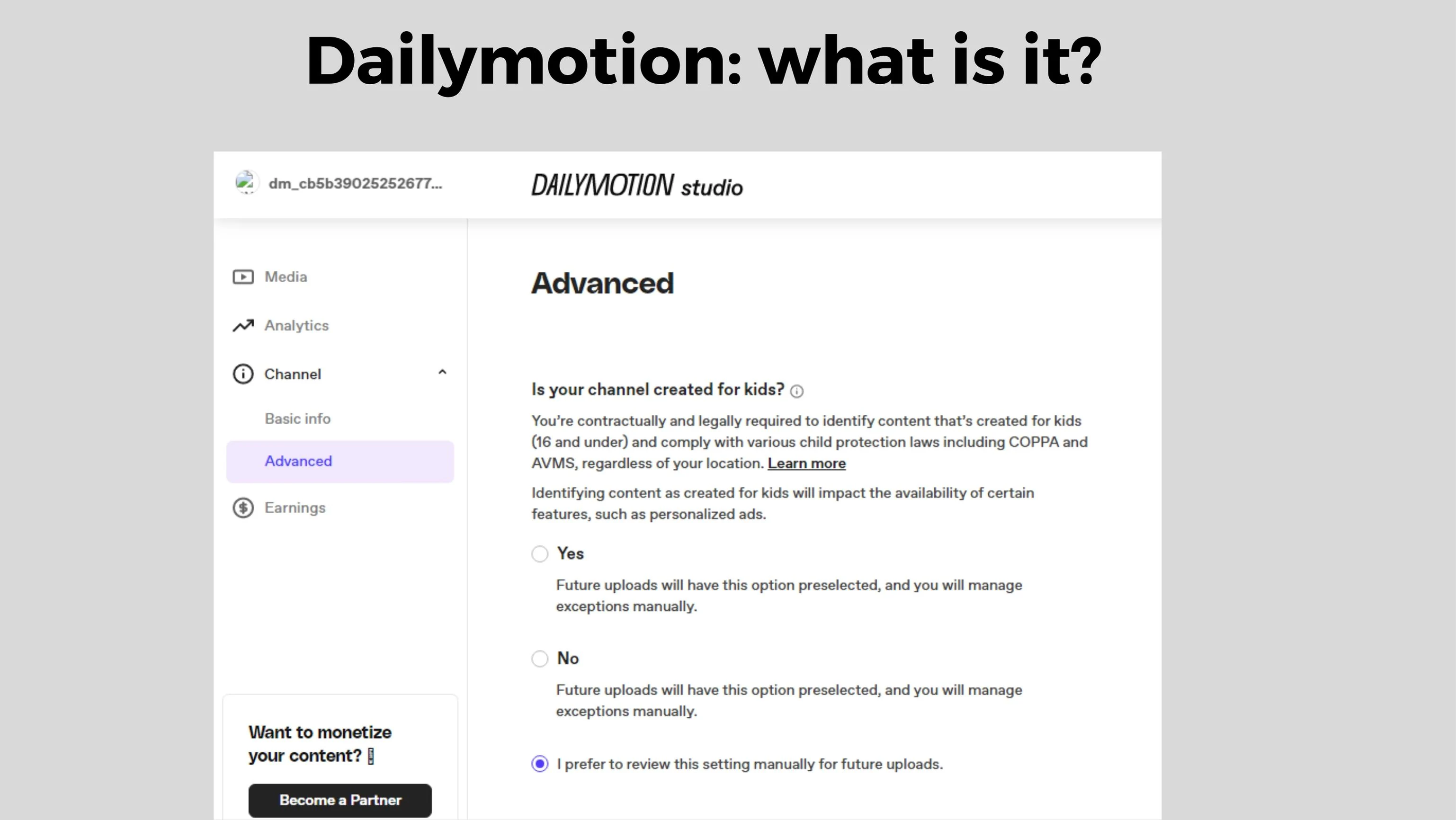The image size is (1456, 820).
Task: Collapse the Channel section expander
Action: [x=440, y=374]
